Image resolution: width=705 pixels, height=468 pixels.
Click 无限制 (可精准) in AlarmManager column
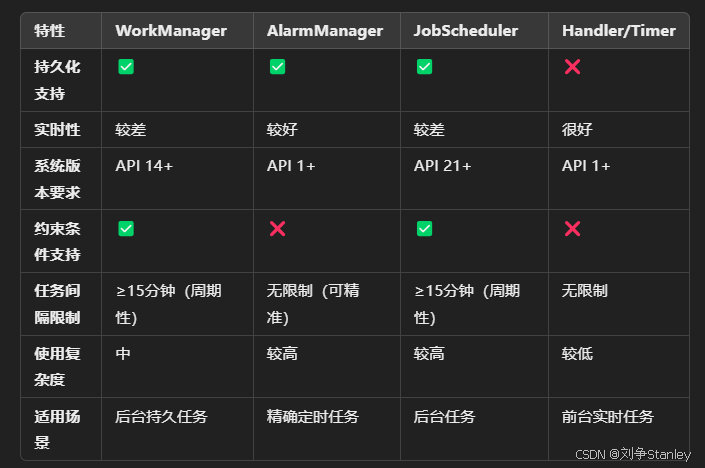coord(313,304)
